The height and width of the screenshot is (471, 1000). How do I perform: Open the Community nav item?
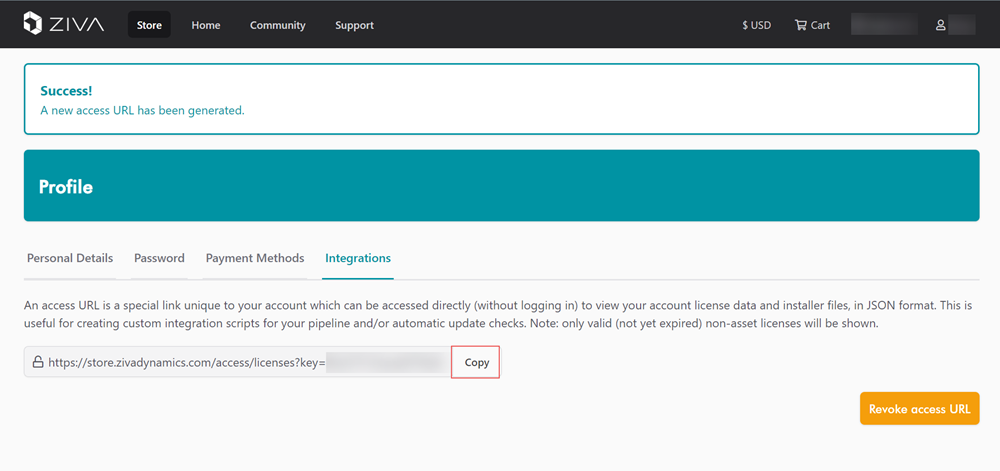click(277, 25)
